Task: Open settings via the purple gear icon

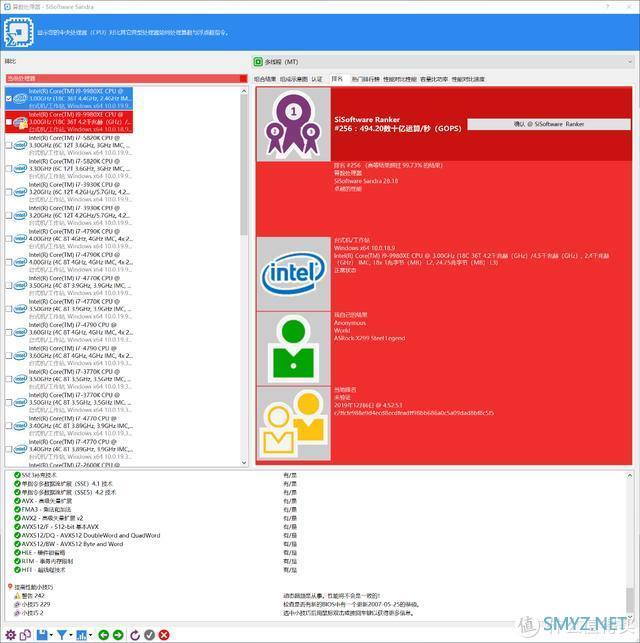Action: [10, 635]
